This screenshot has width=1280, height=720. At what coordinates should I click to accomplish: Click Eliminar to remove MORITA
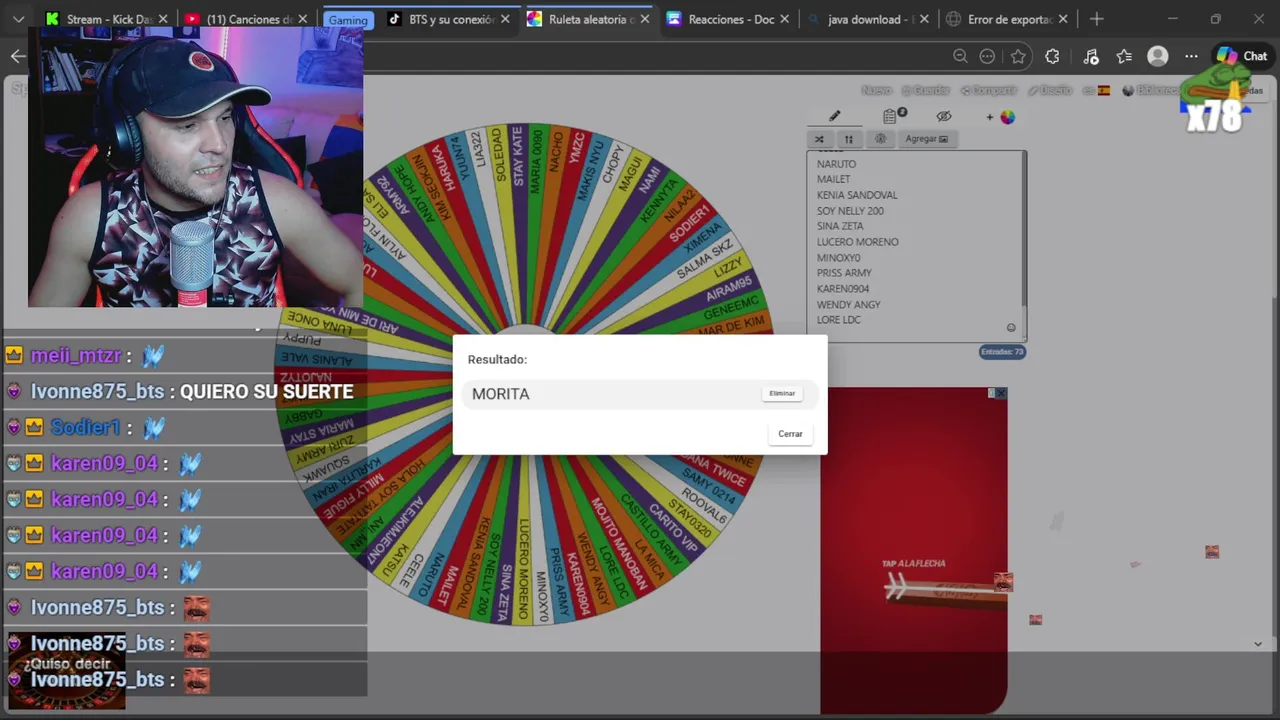click(782, 394)
